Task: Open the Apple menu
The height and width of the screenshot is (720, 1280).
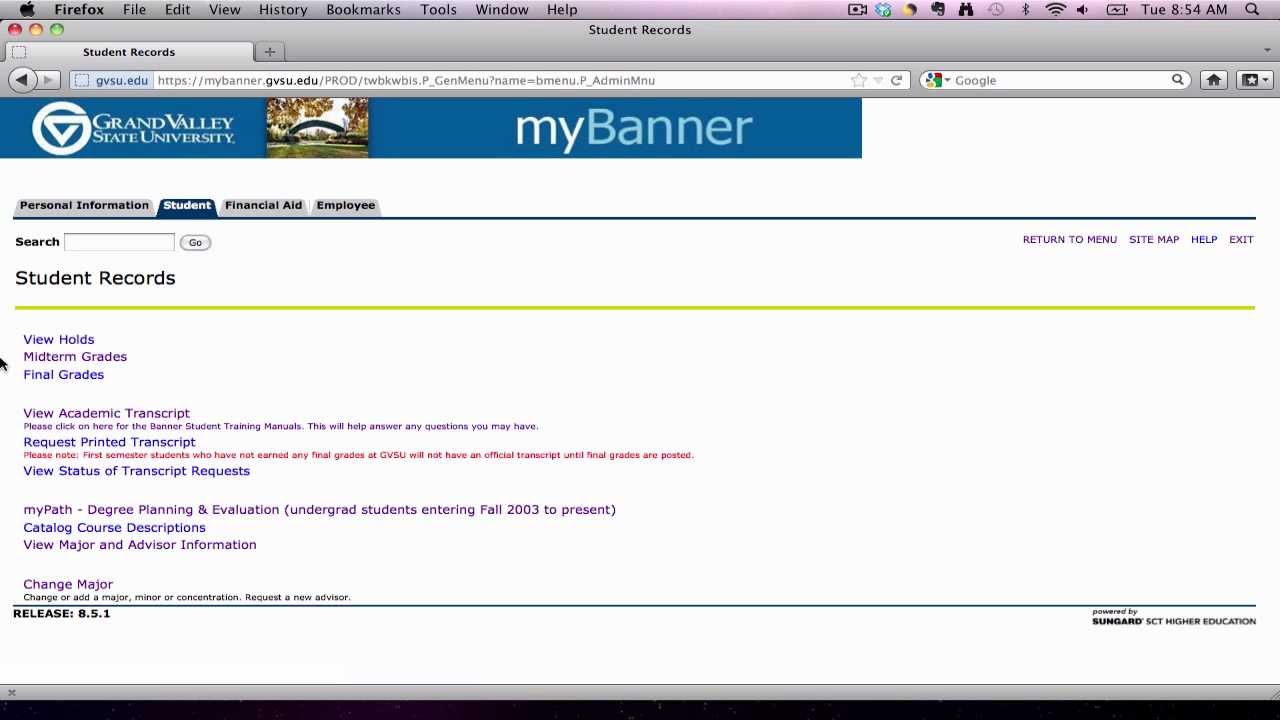Action: pos(27,9)
